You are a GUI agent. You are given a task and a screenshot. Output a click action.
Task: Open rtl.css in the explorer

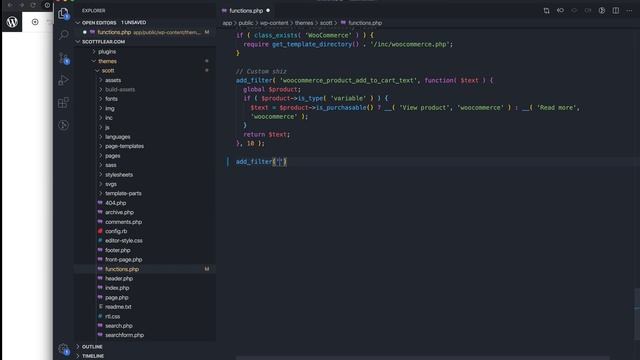[x=112, y=316]
